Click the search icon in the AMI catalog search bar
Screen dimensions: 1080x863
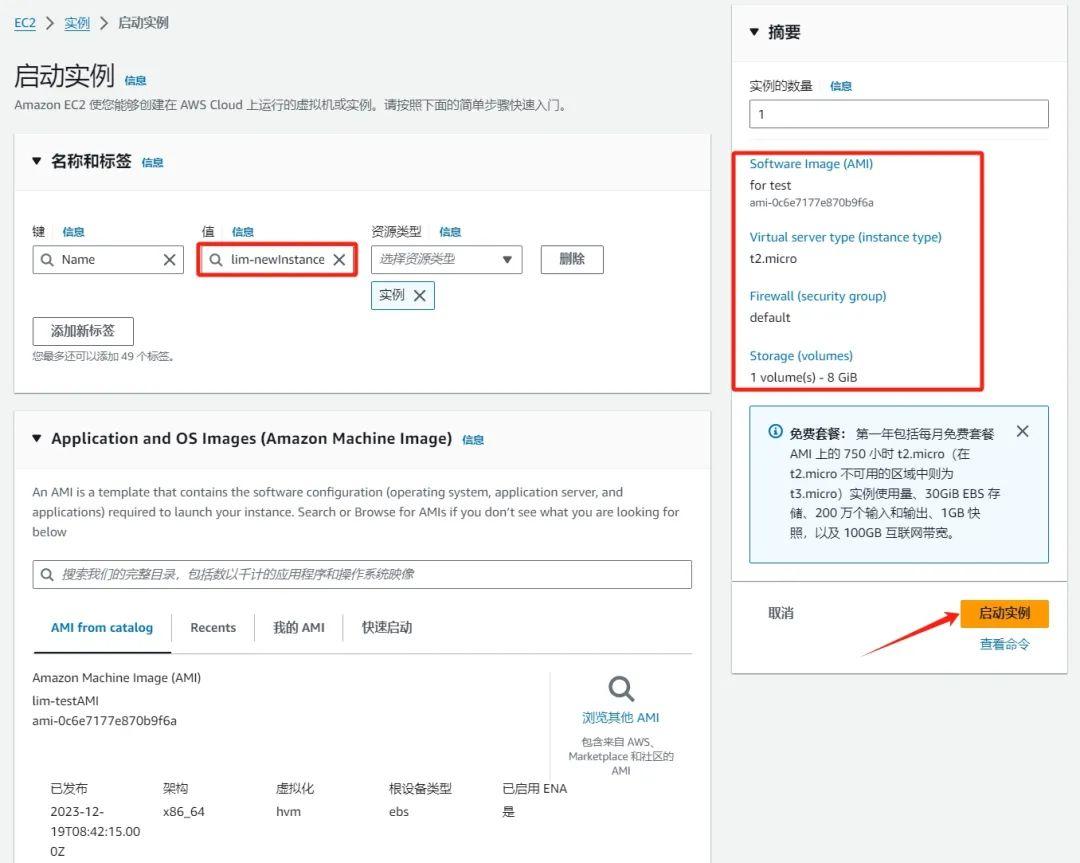(x=48, y=574)
